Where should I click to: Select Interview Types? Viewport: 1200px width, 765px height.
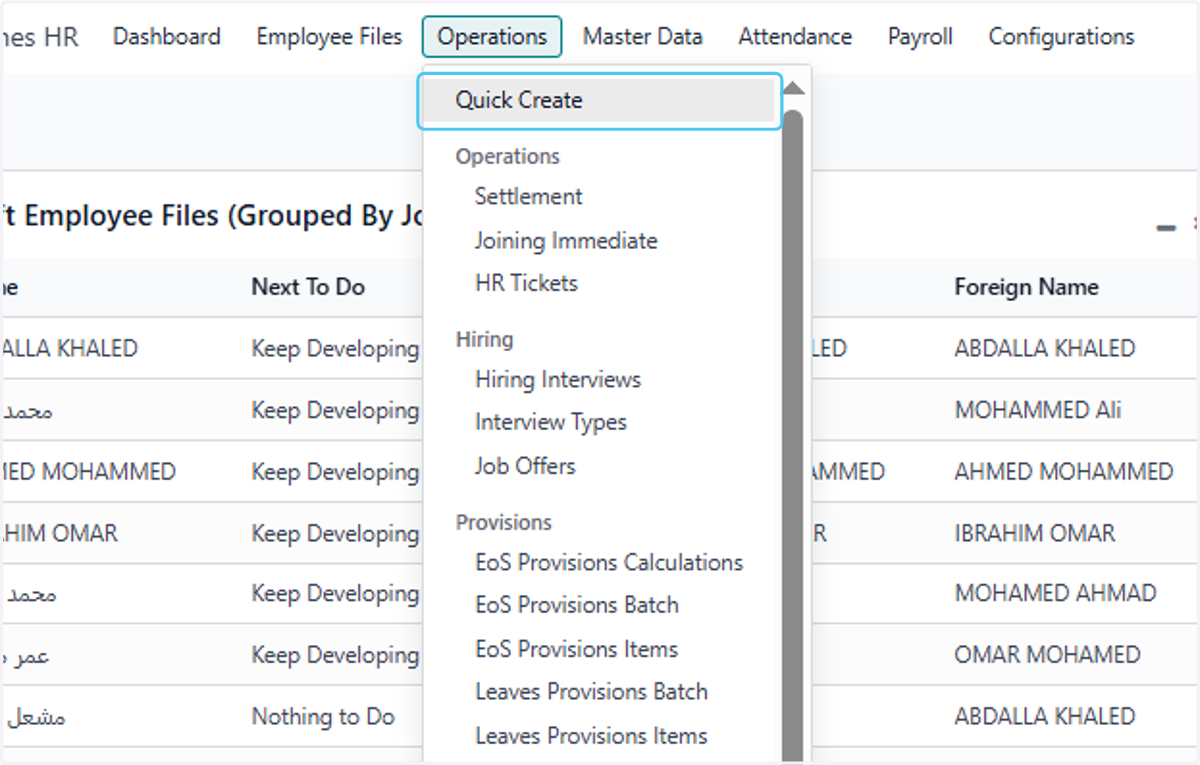pyautogui.click(x=550, y=423)
